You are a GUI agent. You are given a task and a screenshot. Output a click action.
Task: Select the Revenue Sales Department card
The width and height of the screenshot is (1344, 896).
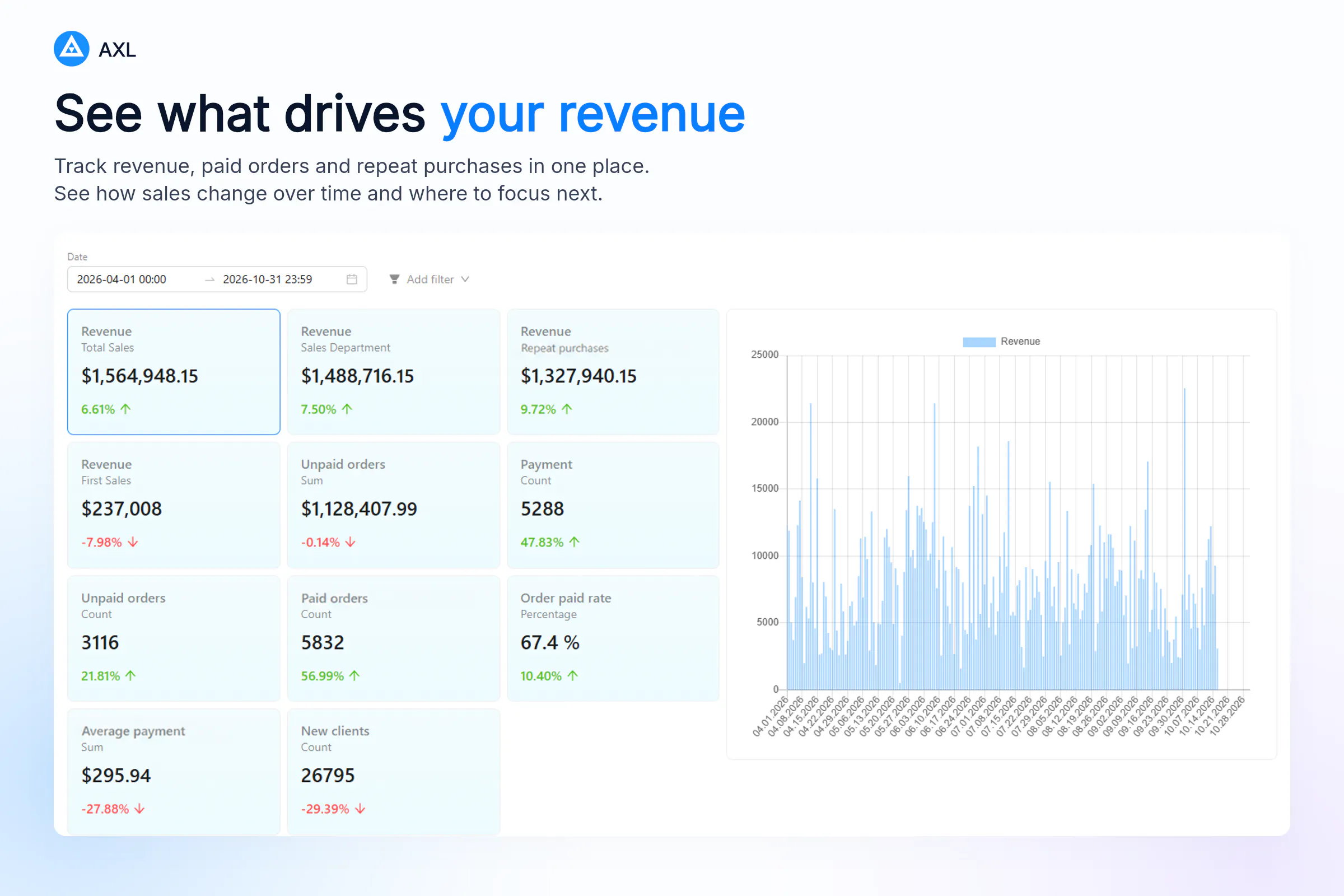pyautogui.click(x=394, y=372)
